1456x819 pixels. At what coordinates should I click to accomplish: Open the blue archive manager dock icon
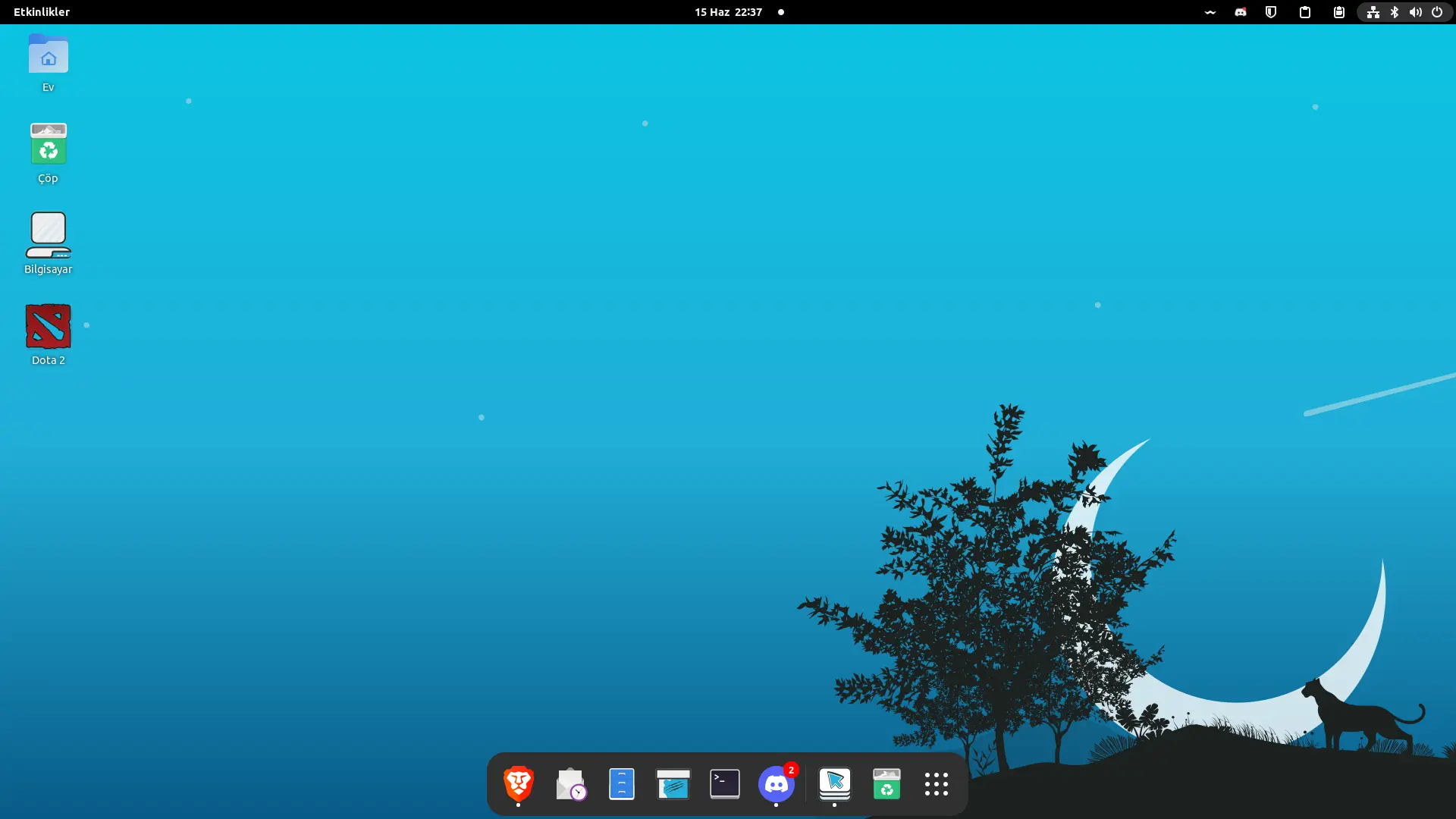point(621,783)
